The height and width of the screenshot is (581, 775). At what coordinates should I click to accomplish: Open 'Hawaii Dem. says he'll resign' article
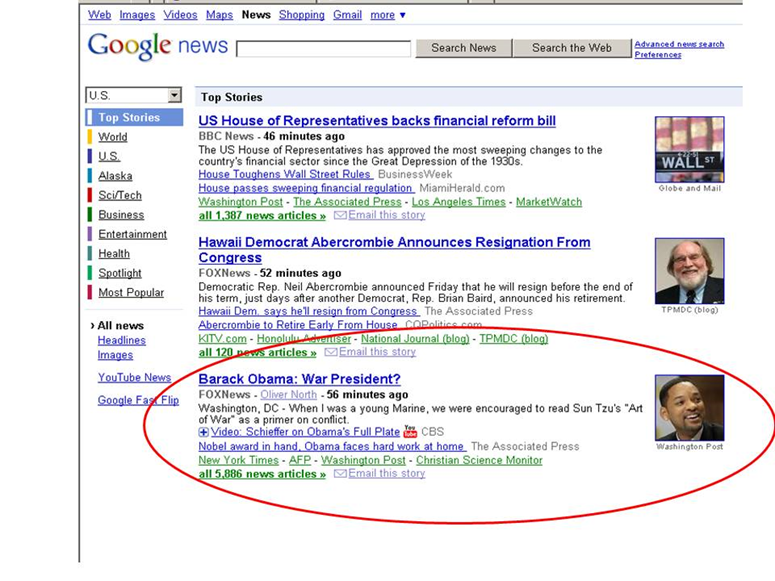coord(308,311)
